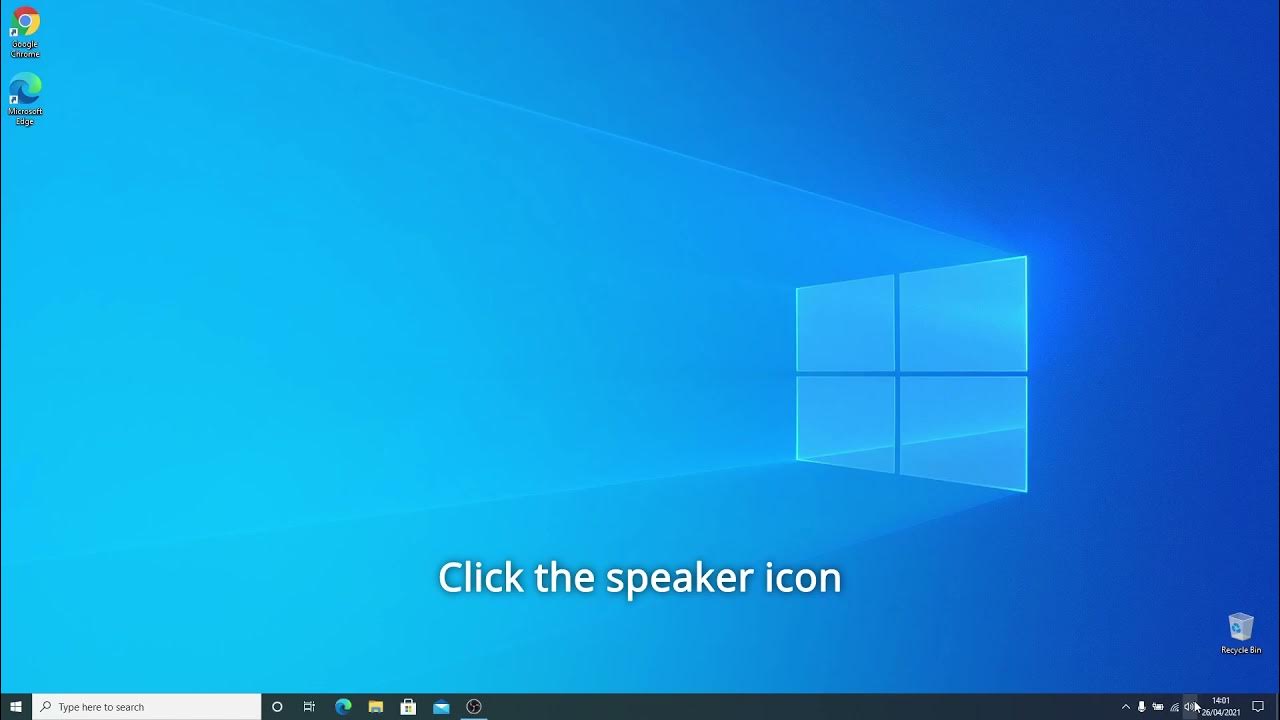1280x720 pixels.
Task: Open the Action Center notifications icon
Action: [x=1258, y=707]
